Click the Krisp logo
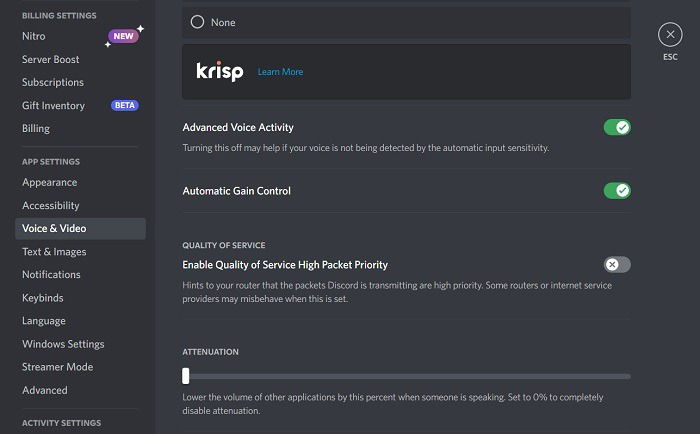700x434 pixels. click(x=220, y=71)
